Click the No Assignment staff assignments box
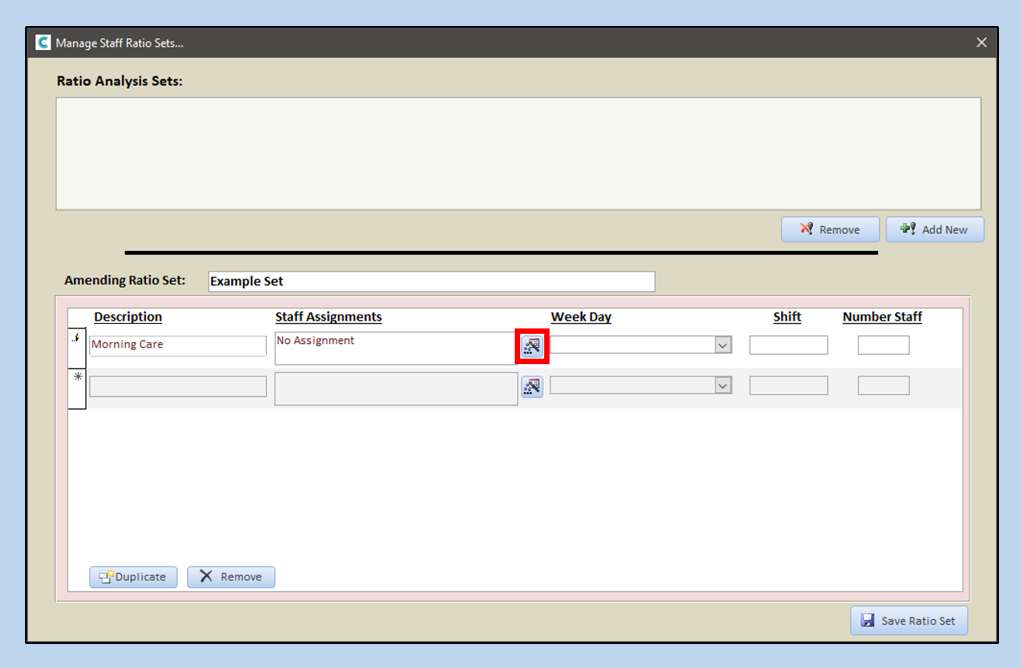 click(x=396, y=348)
